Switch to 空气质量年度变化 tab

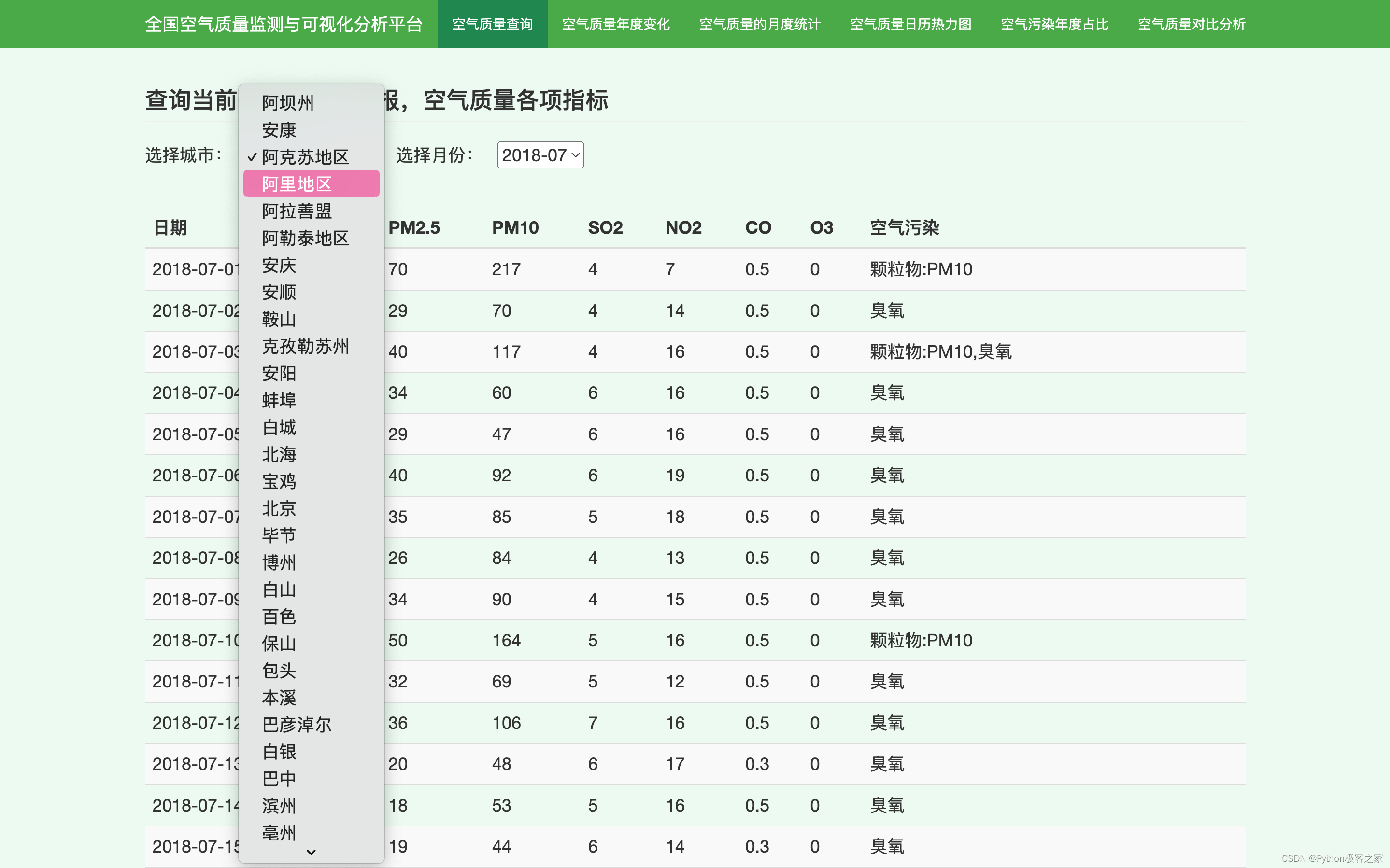(615, 24)
